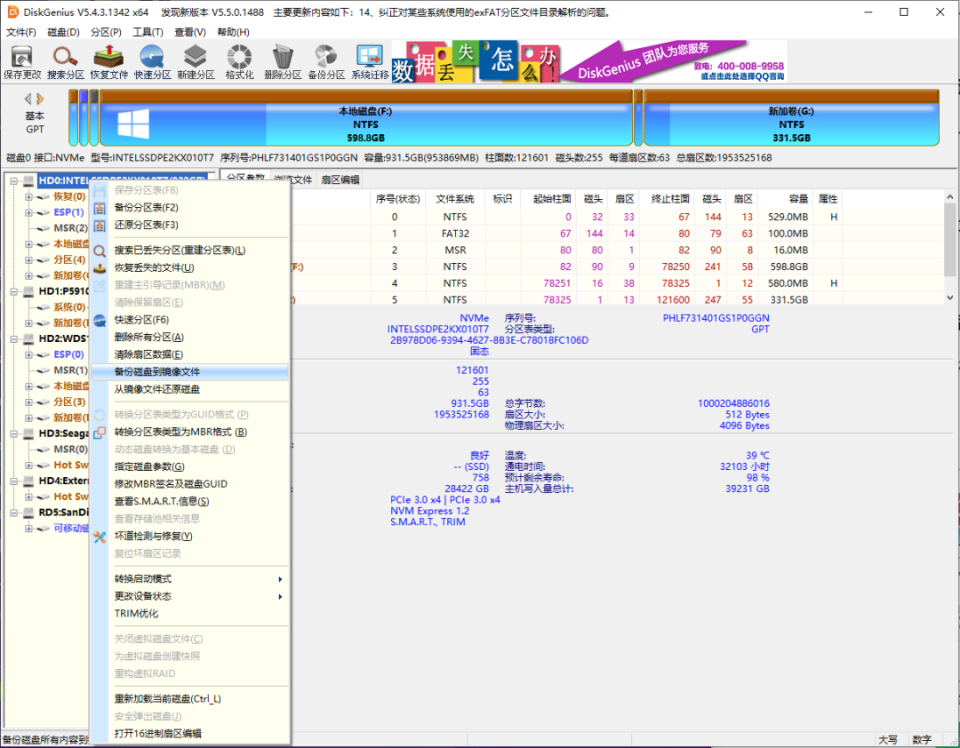Viewport: 960px width, 748px height.
Task: Open the 工具(T) menu
Action: (x=148, y=32)
